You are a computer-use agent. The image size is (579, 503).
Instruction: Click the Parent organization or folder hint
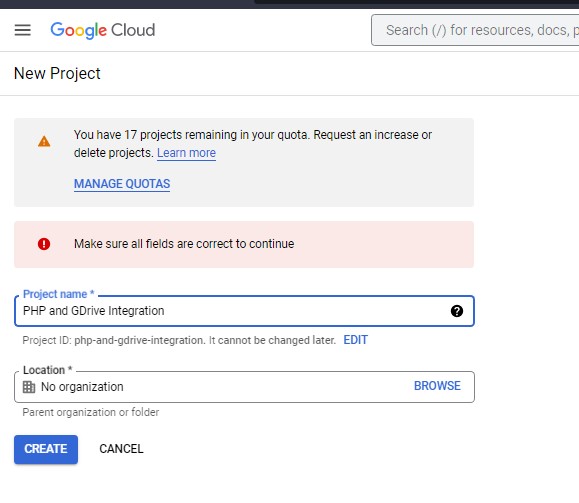90,412
